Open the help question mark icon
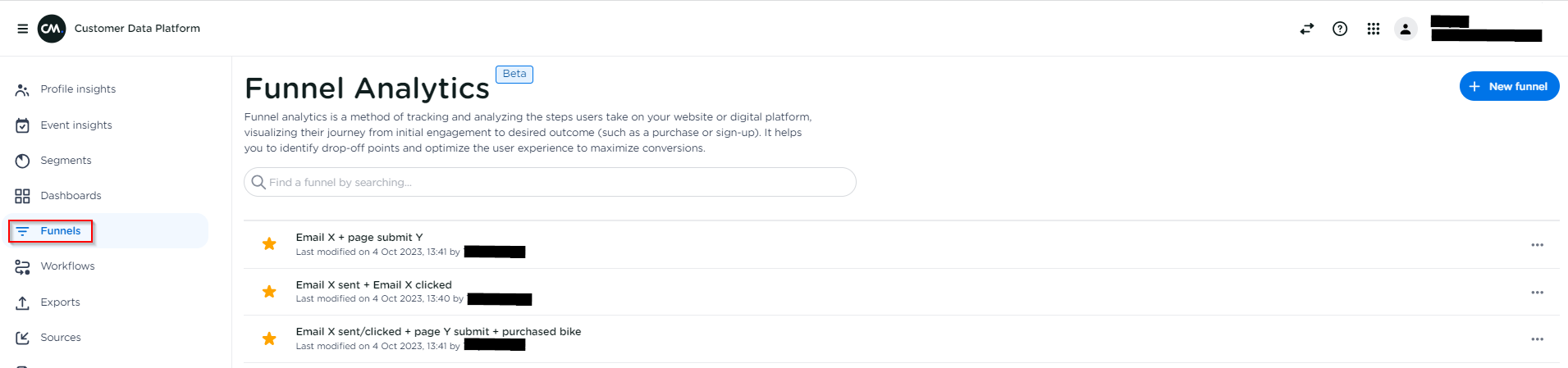 click(1340, 29)
